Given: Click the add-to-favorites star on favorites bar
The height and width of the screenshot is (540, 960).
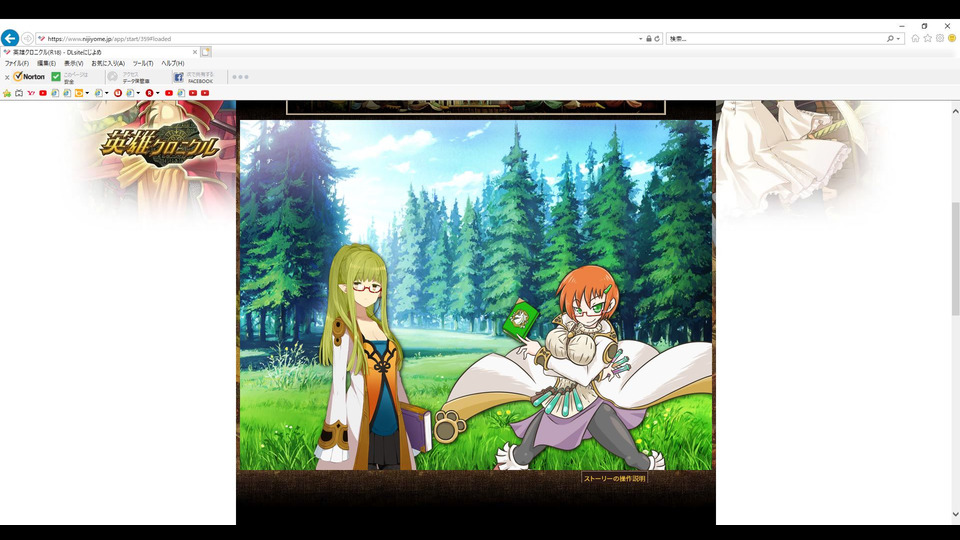Looking at the screenshot, I should point(7,93).
